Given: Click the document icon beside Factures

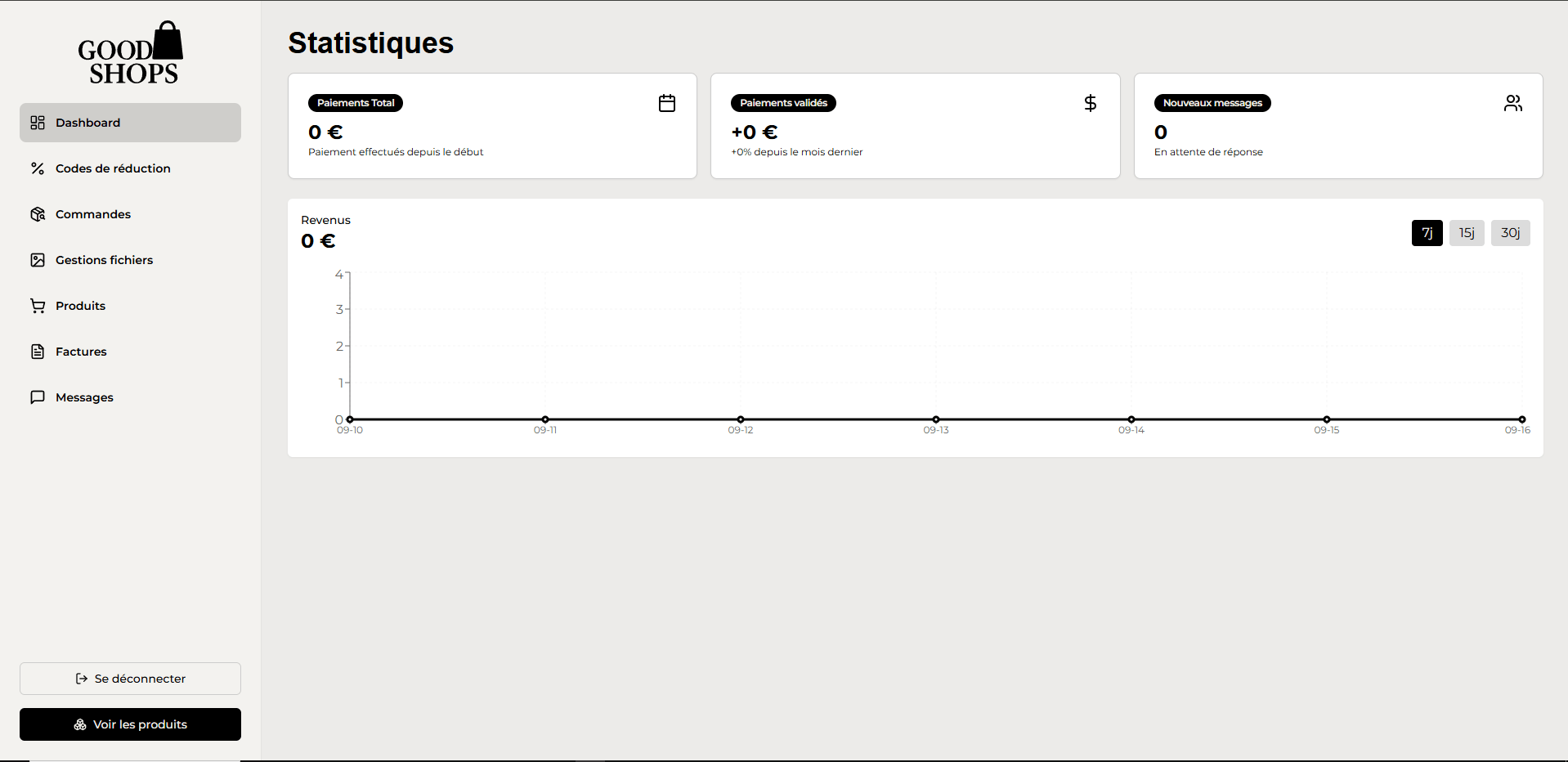Looking at the screenshot, I should coord(38,352).
